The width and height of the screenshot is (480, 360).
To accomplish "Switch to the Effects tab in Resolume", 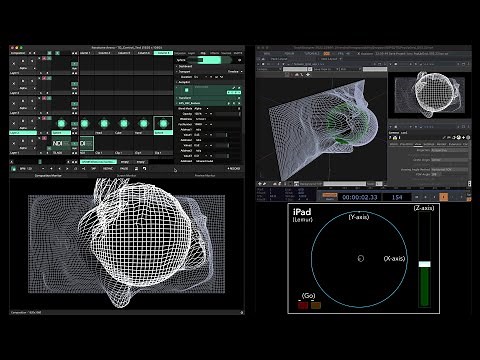I will coord(215,53).
